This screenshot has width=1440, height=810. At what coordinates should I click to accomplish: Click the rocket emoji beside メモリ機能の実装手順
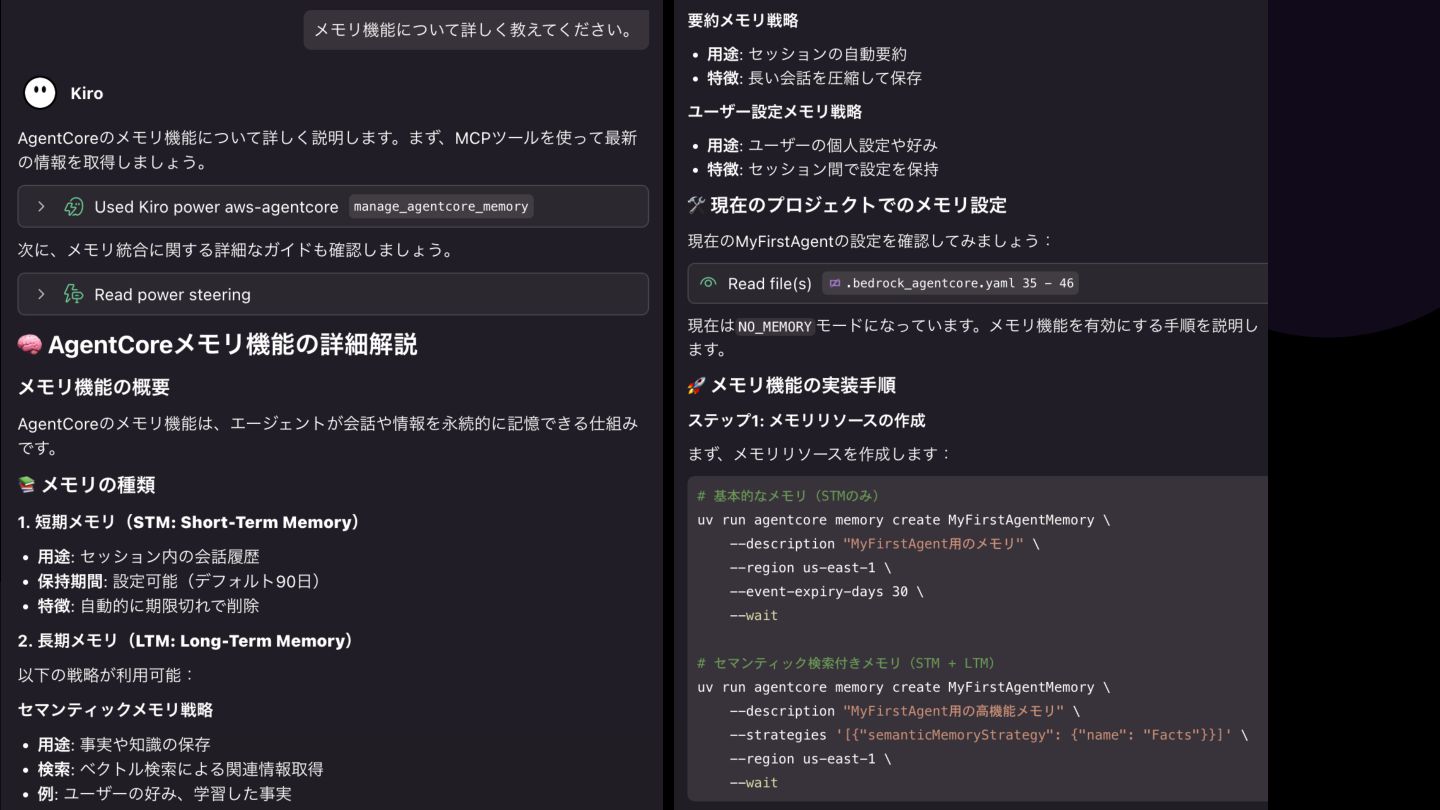697,385
